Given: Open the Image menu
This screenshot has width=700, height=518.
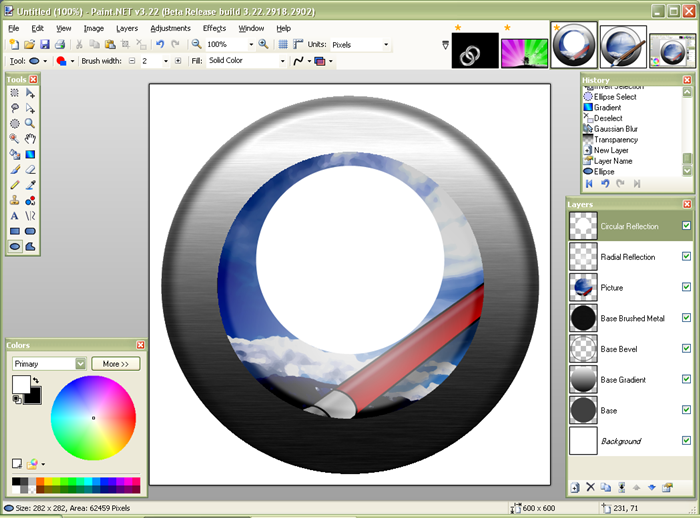Looking at the screenshot, I should point(94,28).
